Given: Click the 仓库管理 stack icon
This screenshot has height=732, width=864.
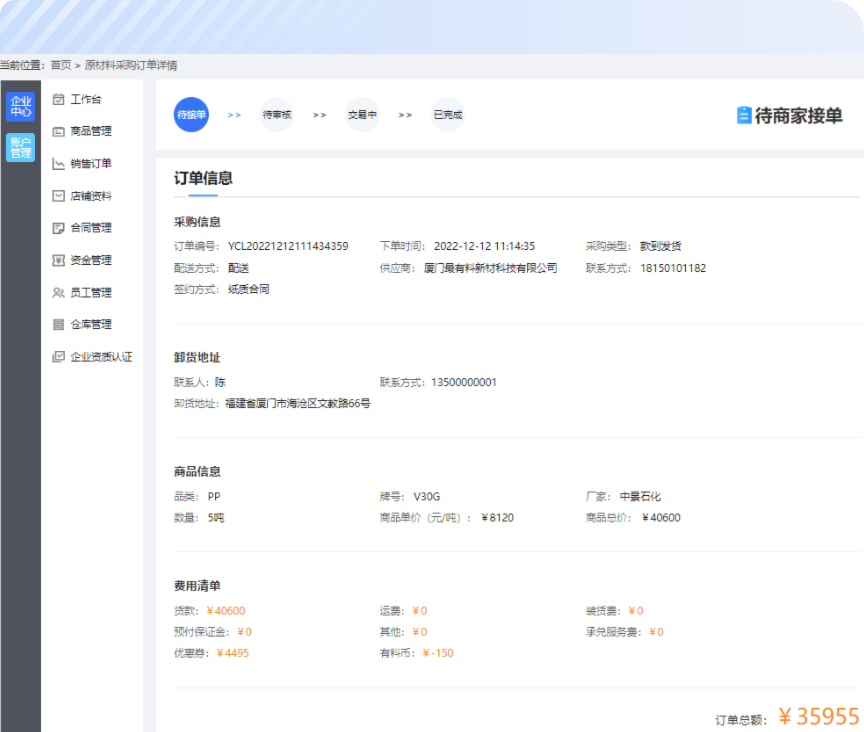Looking at the screenshot, I should click(x=58, y=325).
